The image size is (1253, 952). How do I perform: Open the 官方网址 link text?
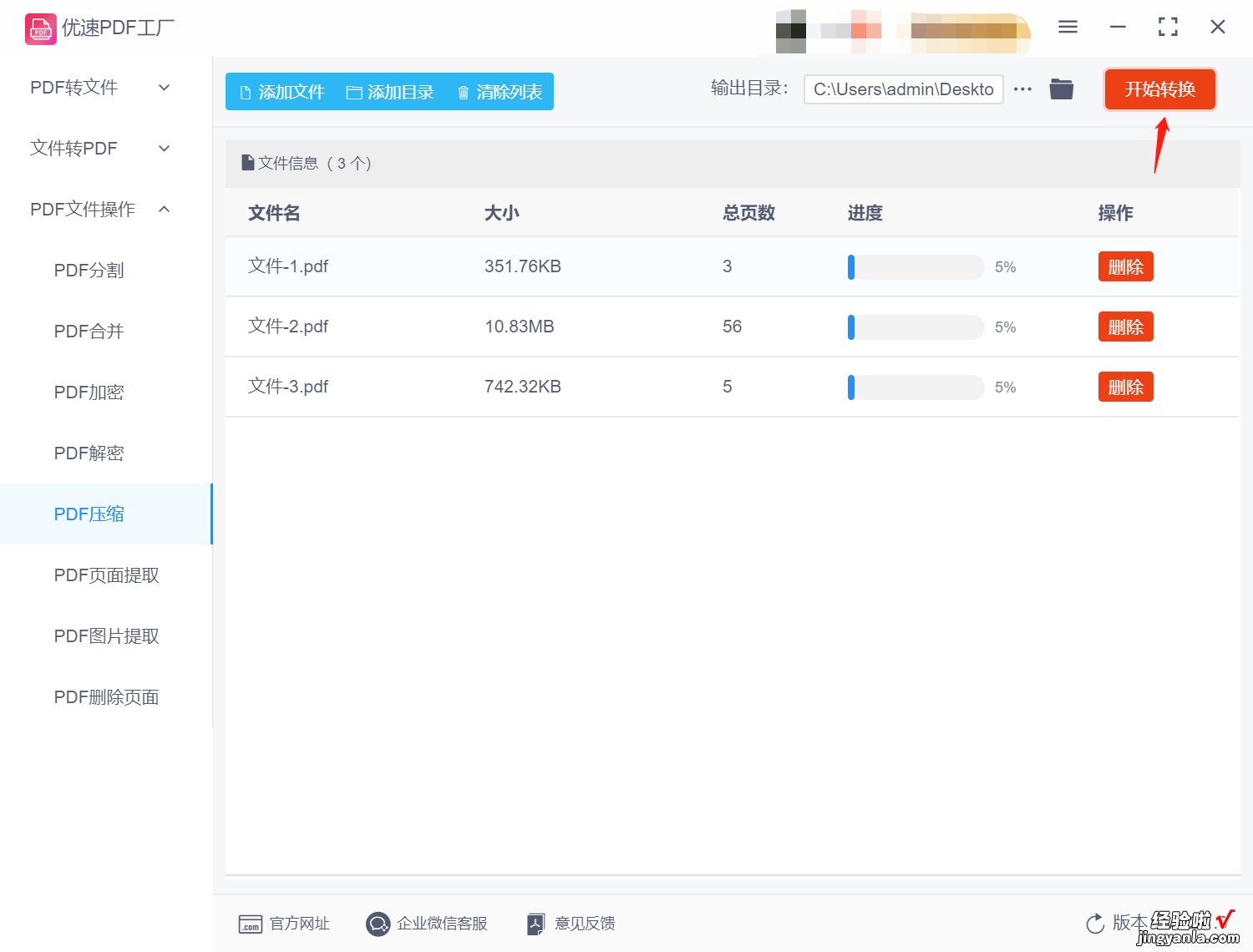pos(300,924)
